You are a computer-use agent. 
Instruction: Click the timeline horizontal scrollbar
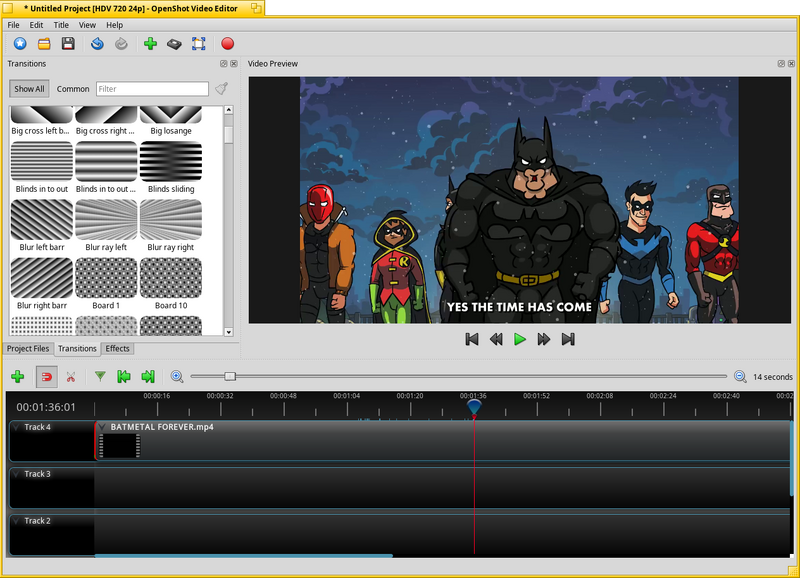(x=244, y=556)
